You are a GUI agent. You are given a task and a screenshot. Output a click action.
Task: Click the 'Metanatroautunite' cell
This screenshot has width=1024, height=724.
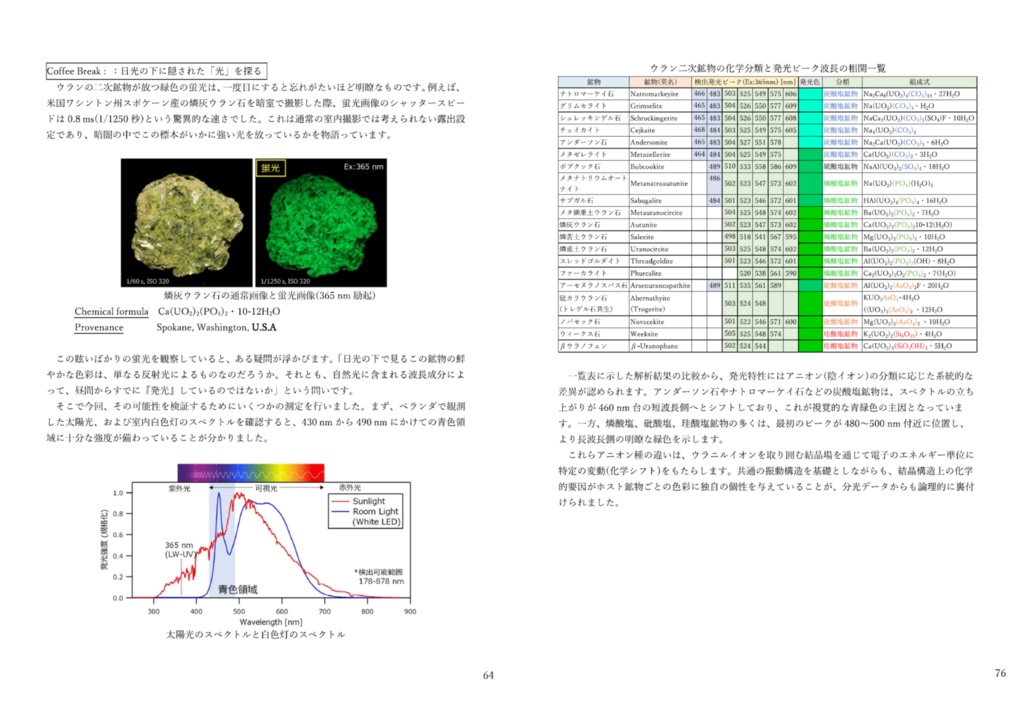tap(659, 183)
